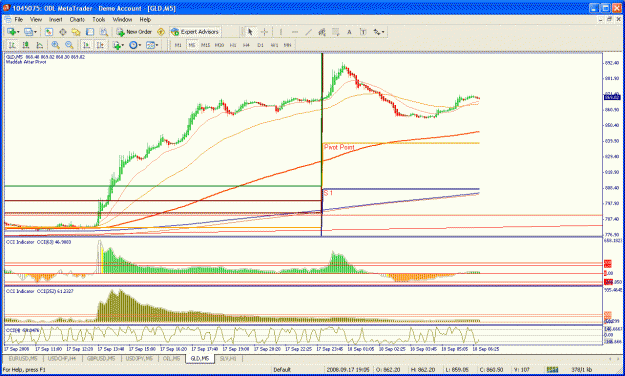Viewport: 625px width, 376px height.
Task: Open the Window menu
Action: click(122, 20)
